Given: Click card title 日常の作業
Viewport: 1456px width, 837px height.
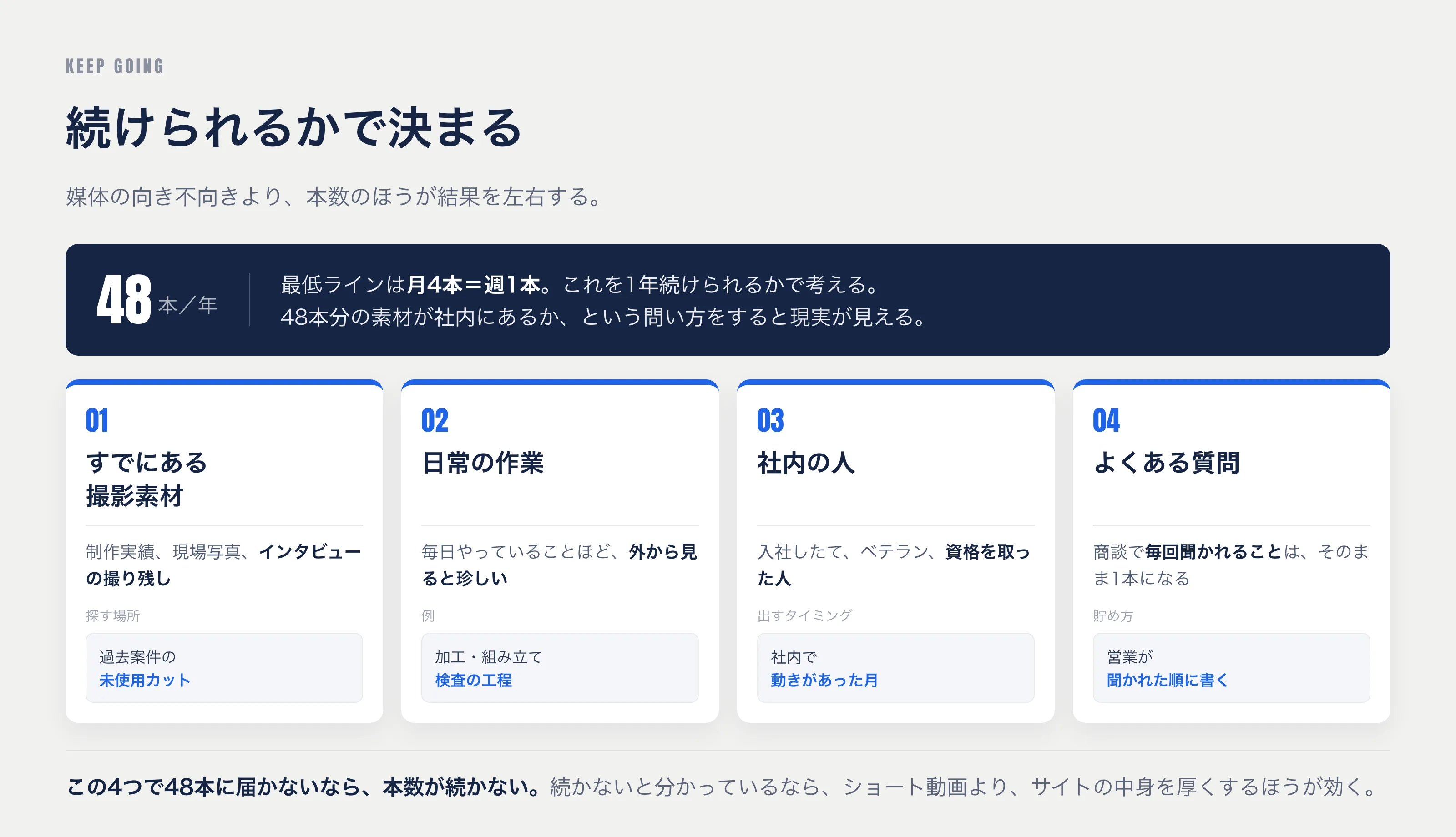Looking at the screenshot, I should point(483,463).
